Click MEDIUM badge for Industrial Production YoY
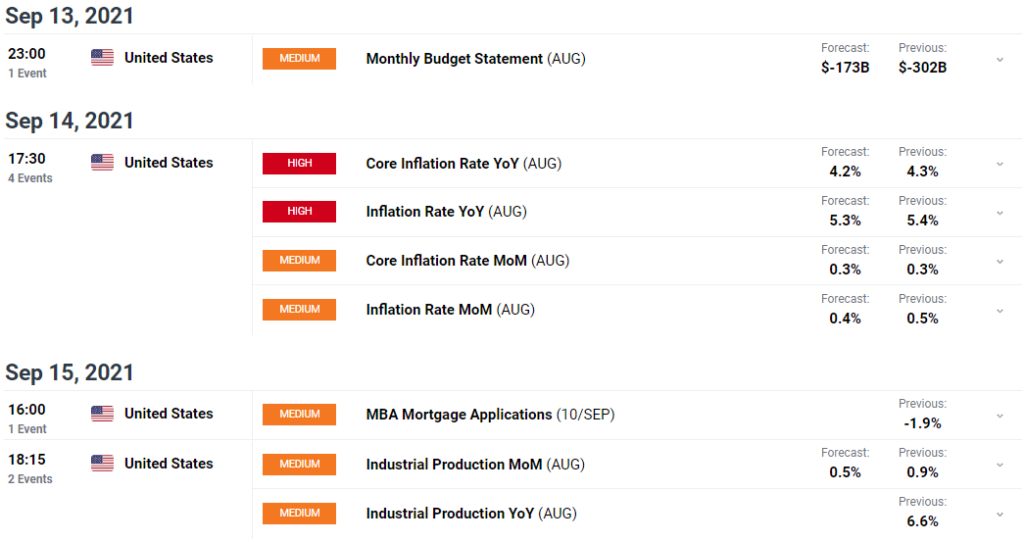Viewport: 1024px width, 542px height. 299,514
